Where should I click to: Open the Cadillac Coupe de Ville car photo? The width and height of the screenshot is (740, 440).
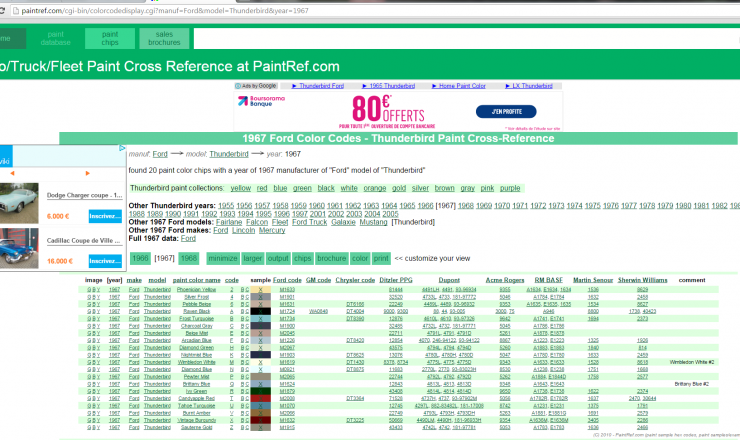(19, 248)
